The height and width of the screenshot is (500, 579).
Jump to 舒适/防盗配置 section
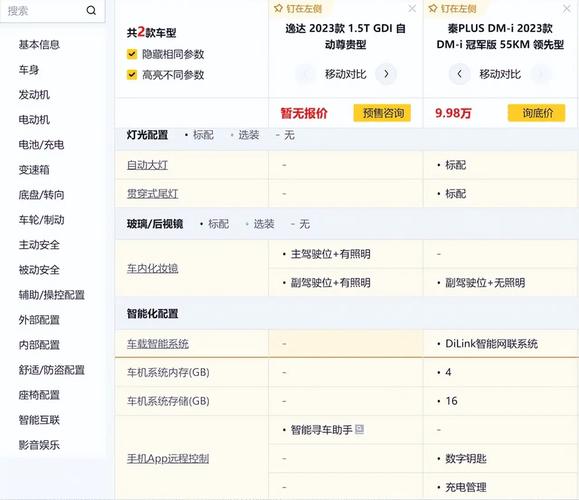[52, 370]
